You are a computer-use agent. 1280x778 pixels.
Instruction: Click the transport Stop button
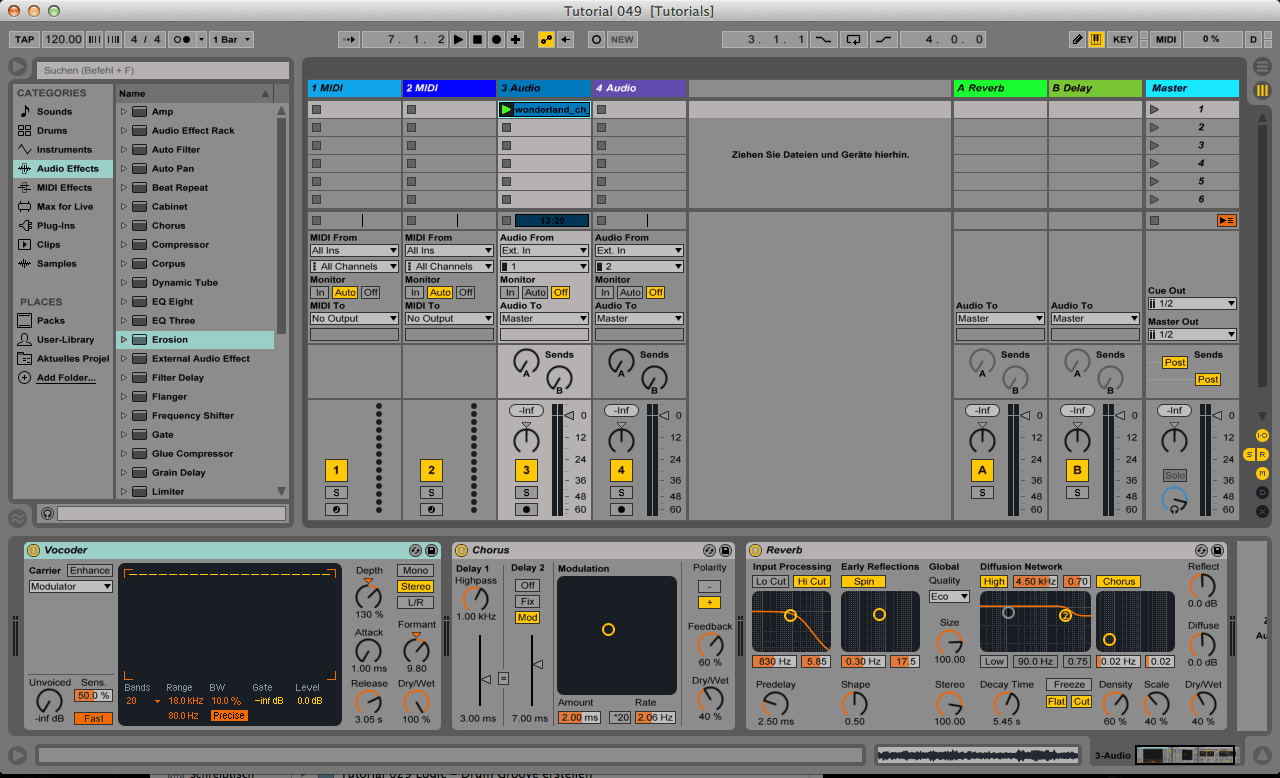tap(477, 40)
